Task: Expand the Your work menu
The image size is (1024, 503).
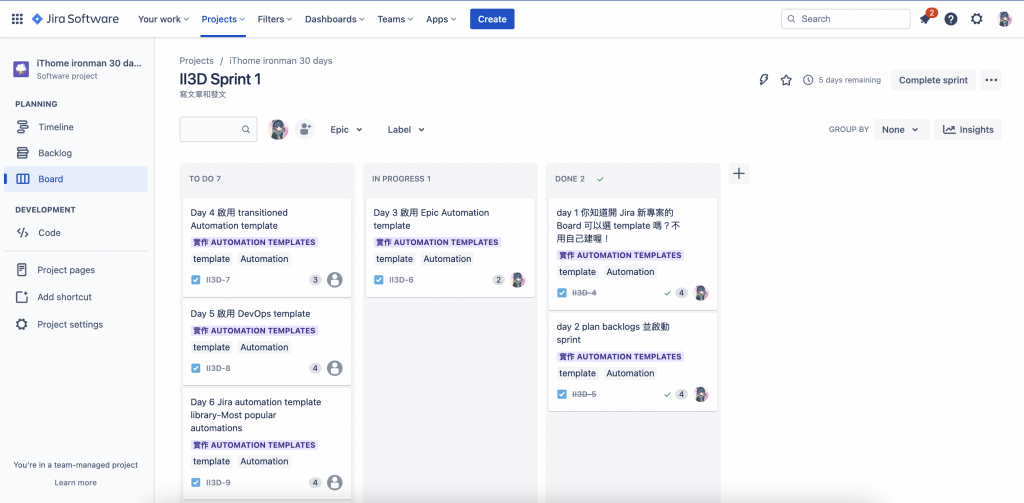Action: coord(163,19)
